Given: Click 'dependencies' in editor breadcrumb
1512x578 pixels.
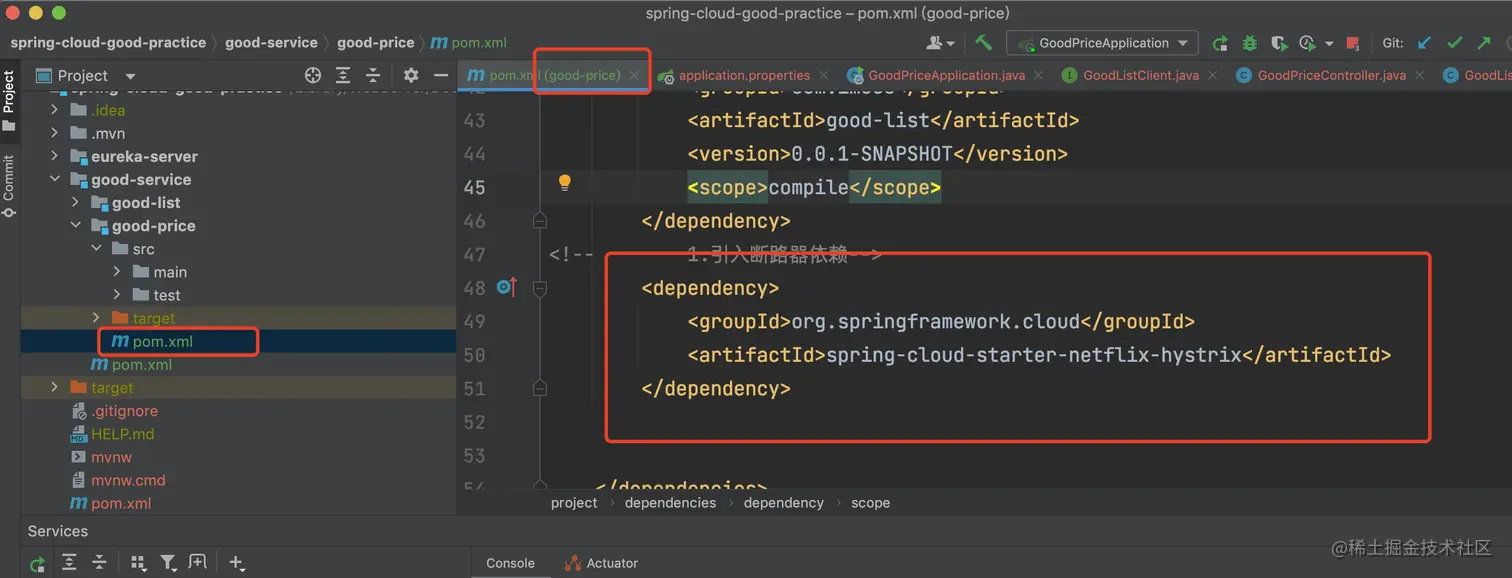Looking at the screenshot, I should (670, 503).
